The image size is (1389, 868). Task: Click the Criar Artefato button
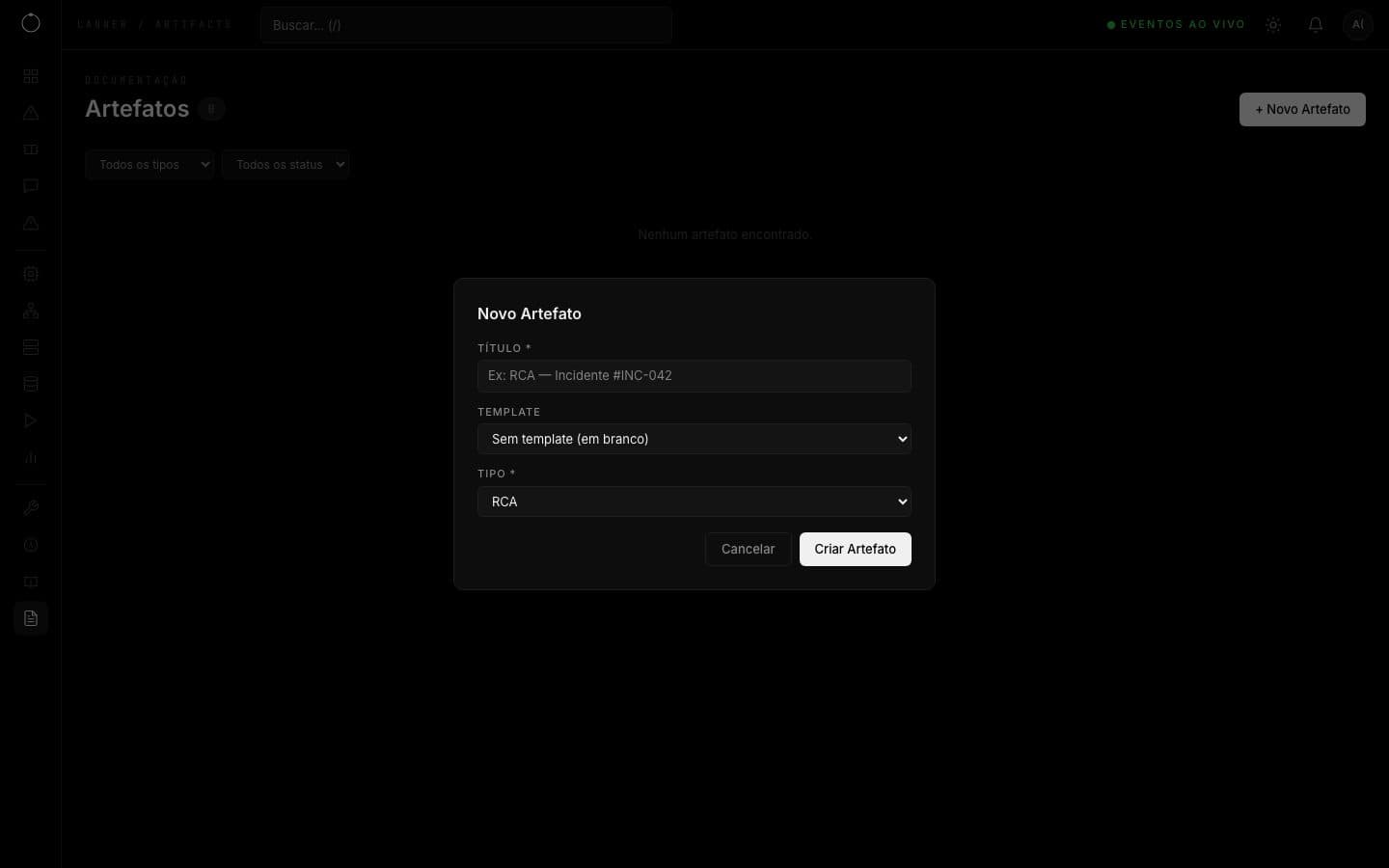pyautogui.click(x=856, y=549)
